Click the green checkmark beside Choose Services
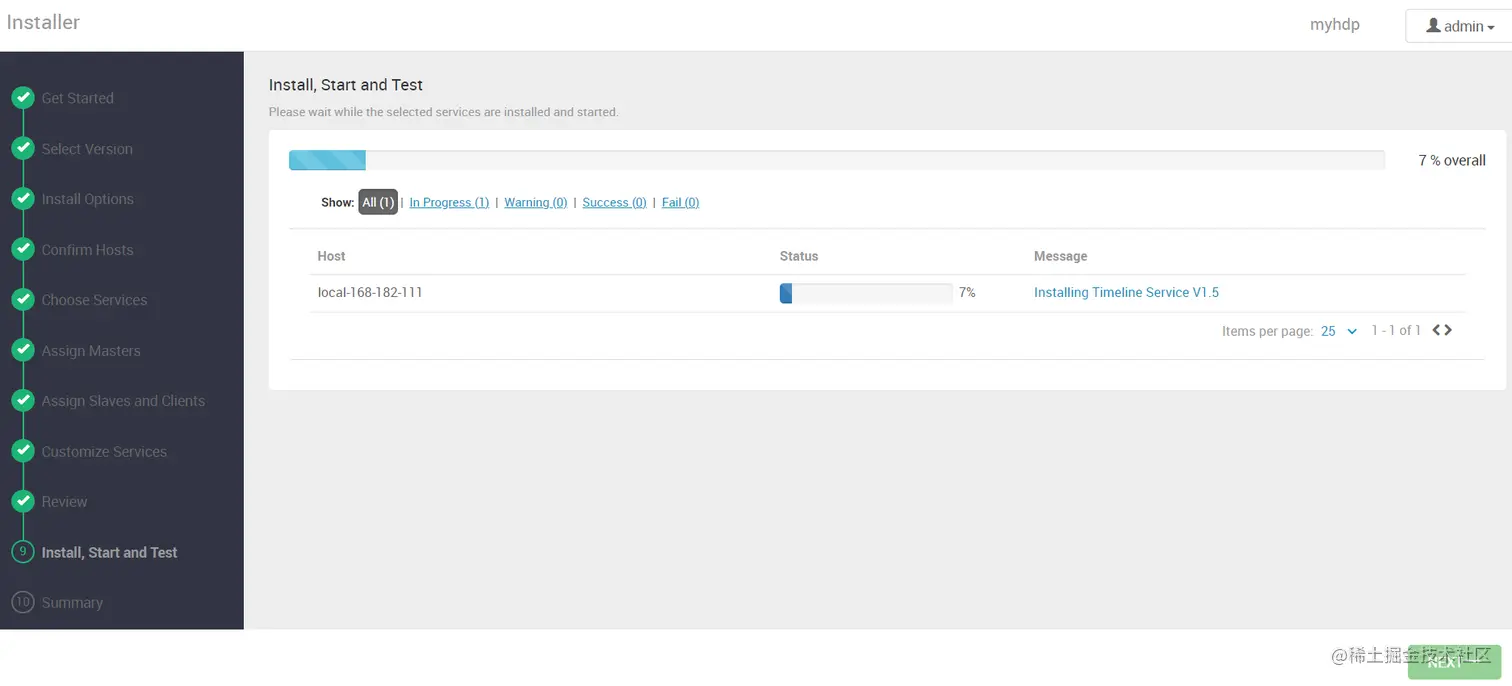Viewport: 1512px width, 686px height. click(x=22, y=300)
